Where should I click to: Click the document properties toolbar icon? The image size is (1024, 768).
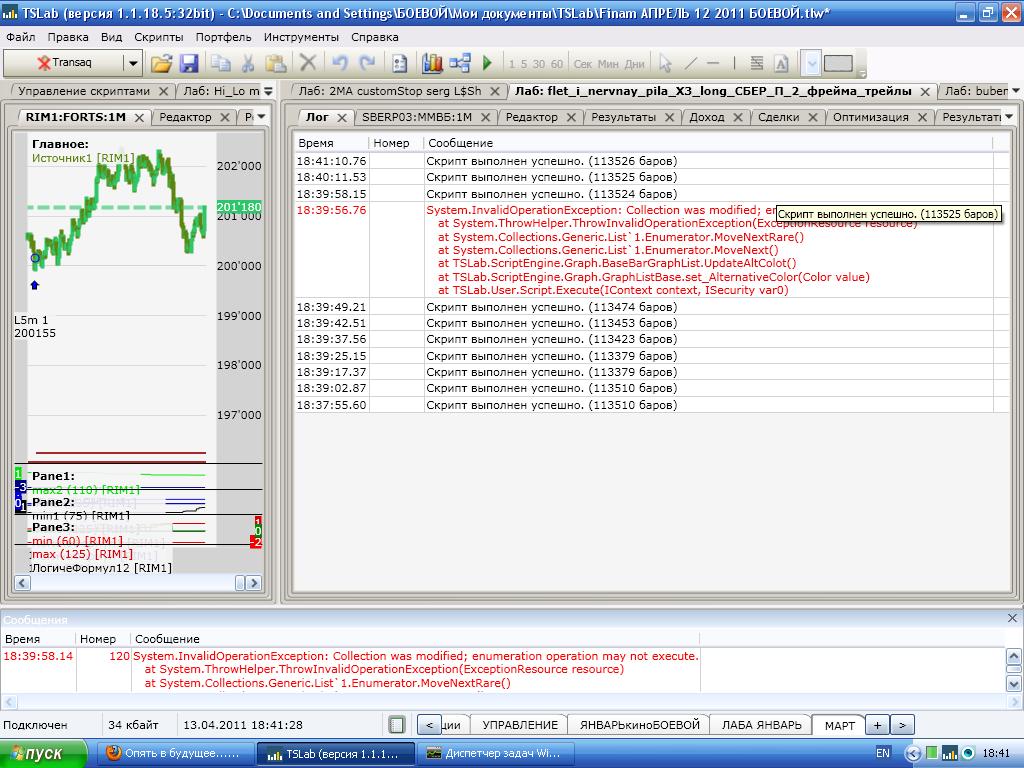[400, 63]
